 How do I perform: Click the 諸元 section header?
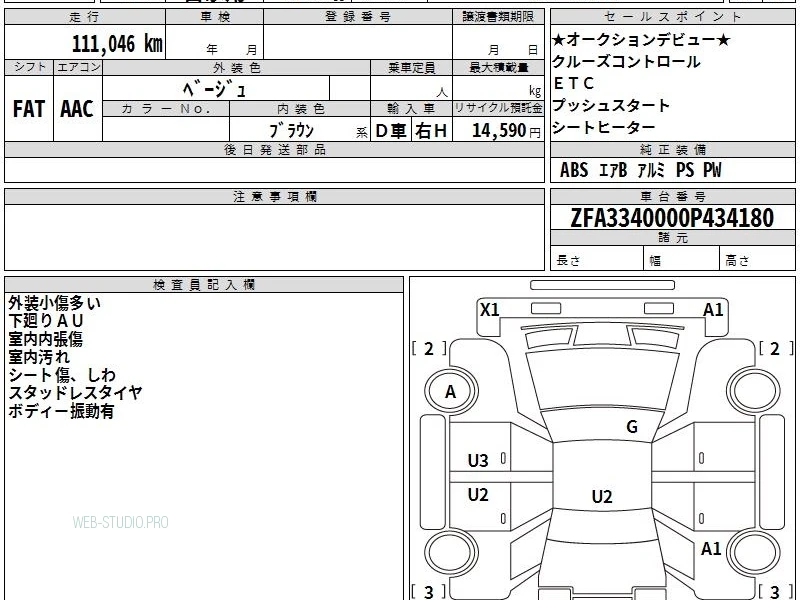(x=672, y=238)
